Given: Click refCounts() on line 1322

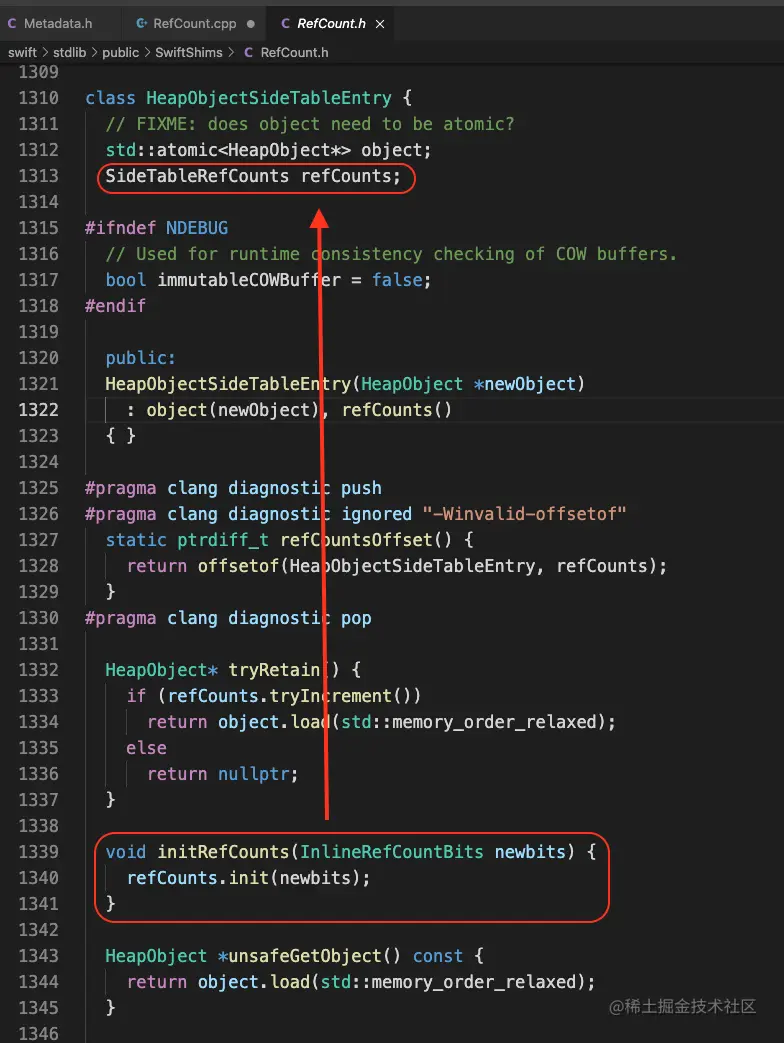Looking at the screenshot, I should click(x=397, y=410).
